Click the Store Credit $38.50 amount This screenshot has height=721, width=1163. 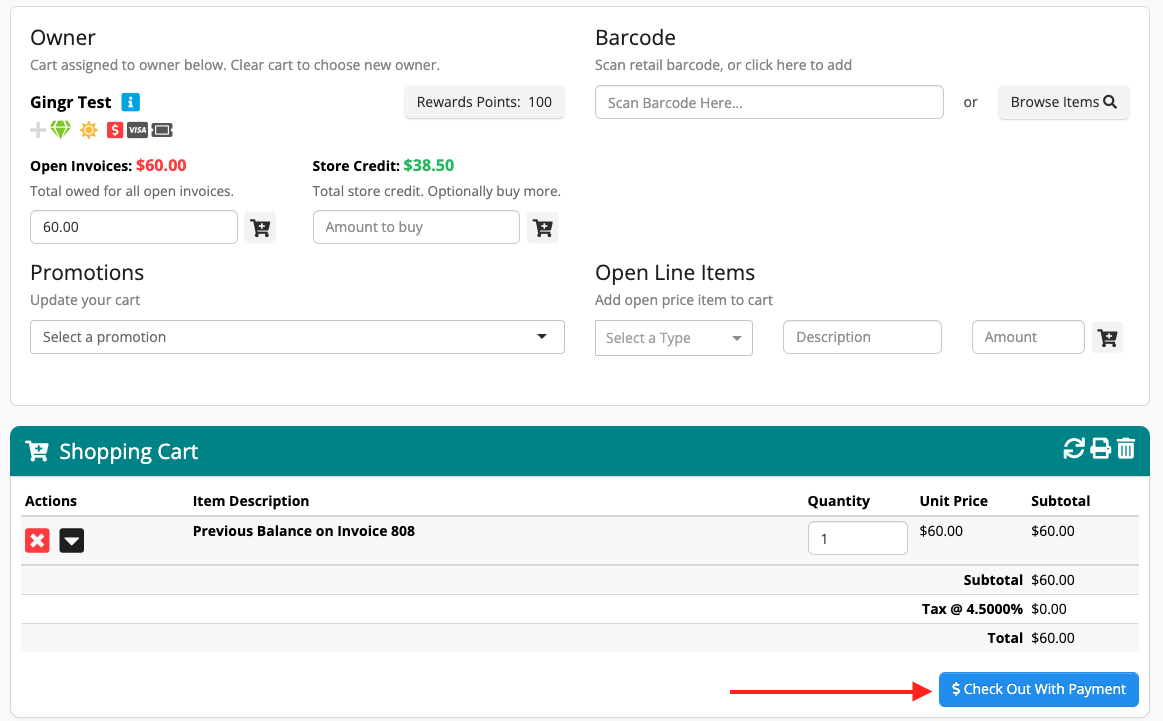pyautogui.click(x=429, y=165)
